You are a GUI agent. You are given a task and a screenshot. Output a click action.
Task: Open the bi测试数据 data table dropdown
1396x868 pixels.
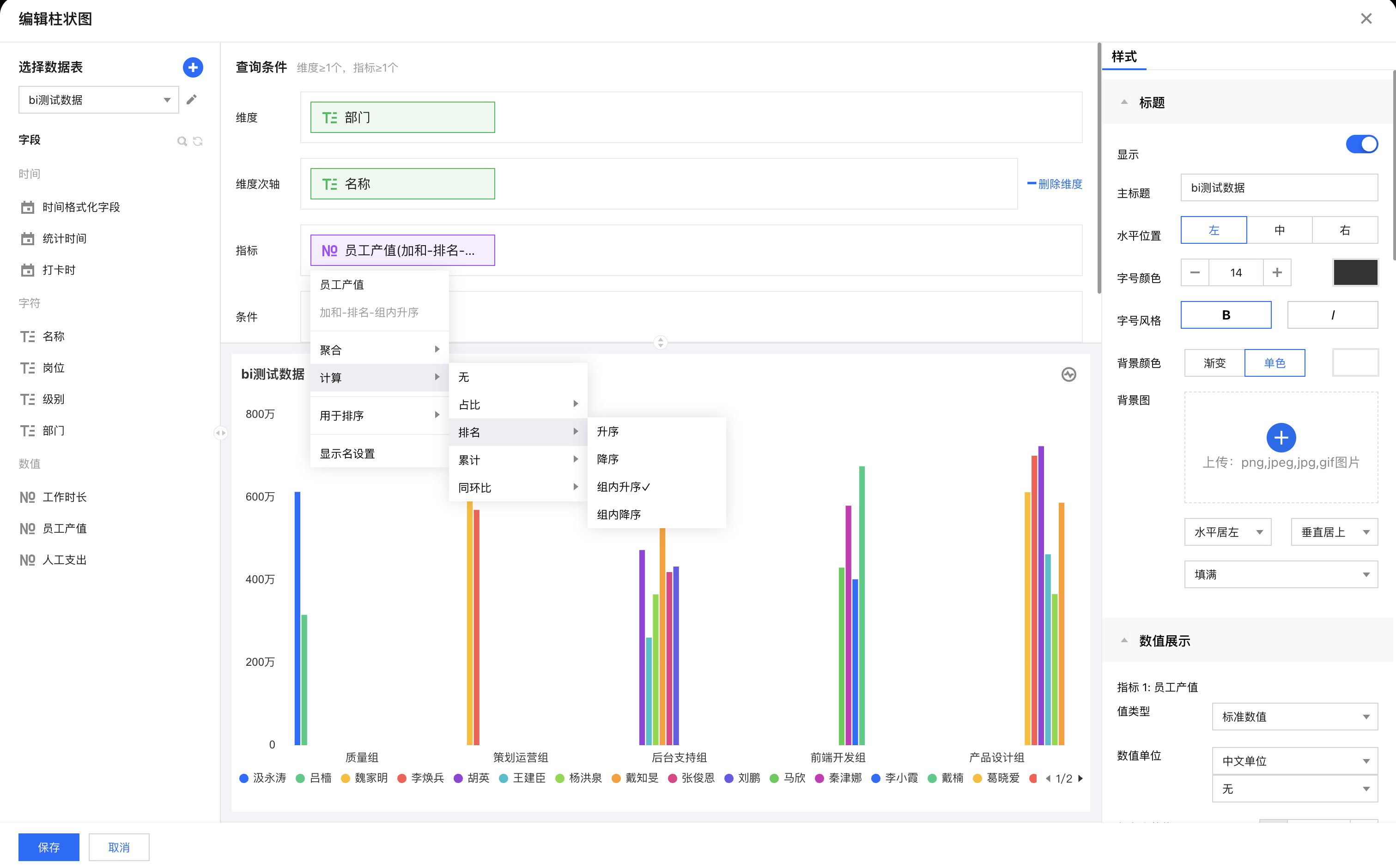coord(99,100)
